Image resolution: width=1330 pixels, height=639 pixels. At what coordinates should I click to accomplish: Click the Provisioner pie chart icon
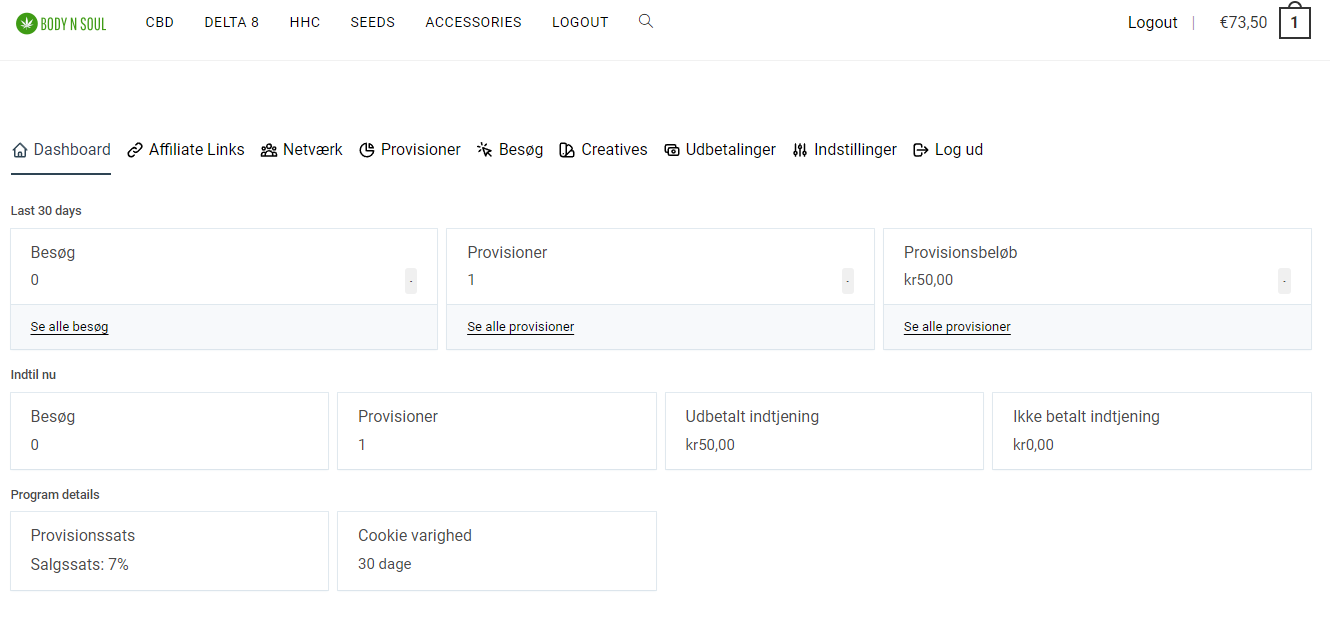pos(367,149)
